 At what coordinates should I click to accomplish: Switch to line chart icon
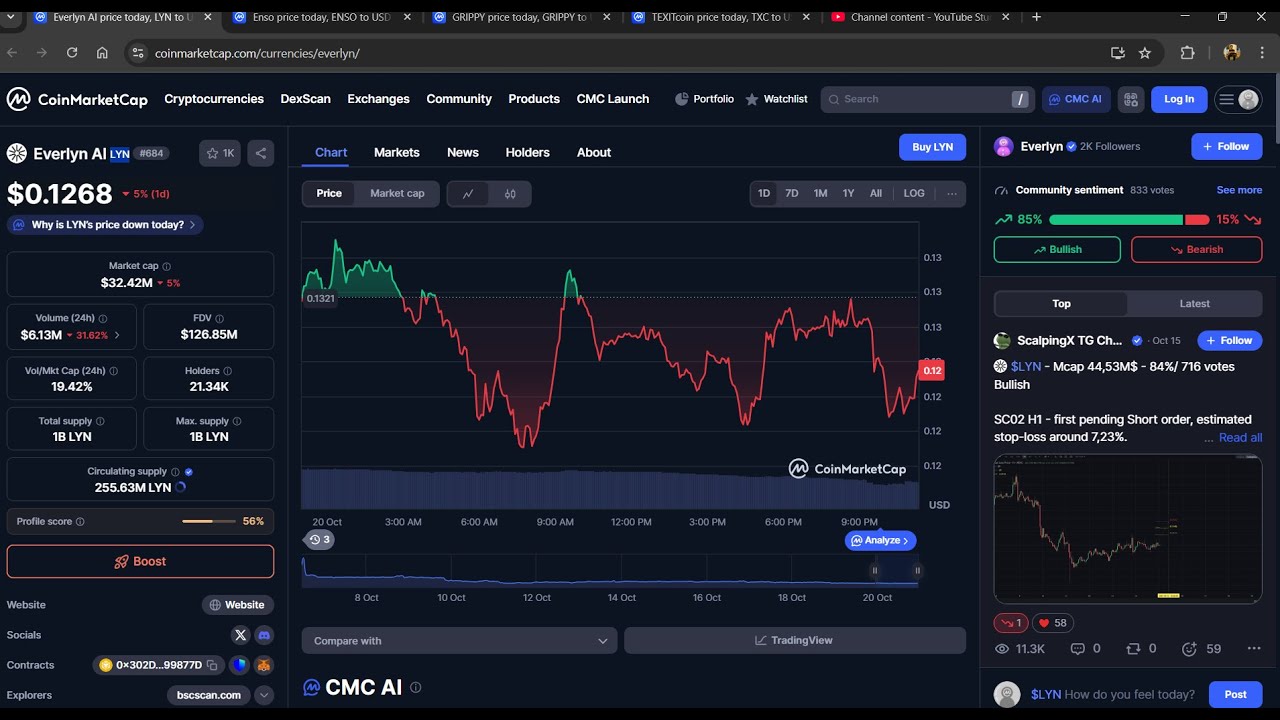468,194
